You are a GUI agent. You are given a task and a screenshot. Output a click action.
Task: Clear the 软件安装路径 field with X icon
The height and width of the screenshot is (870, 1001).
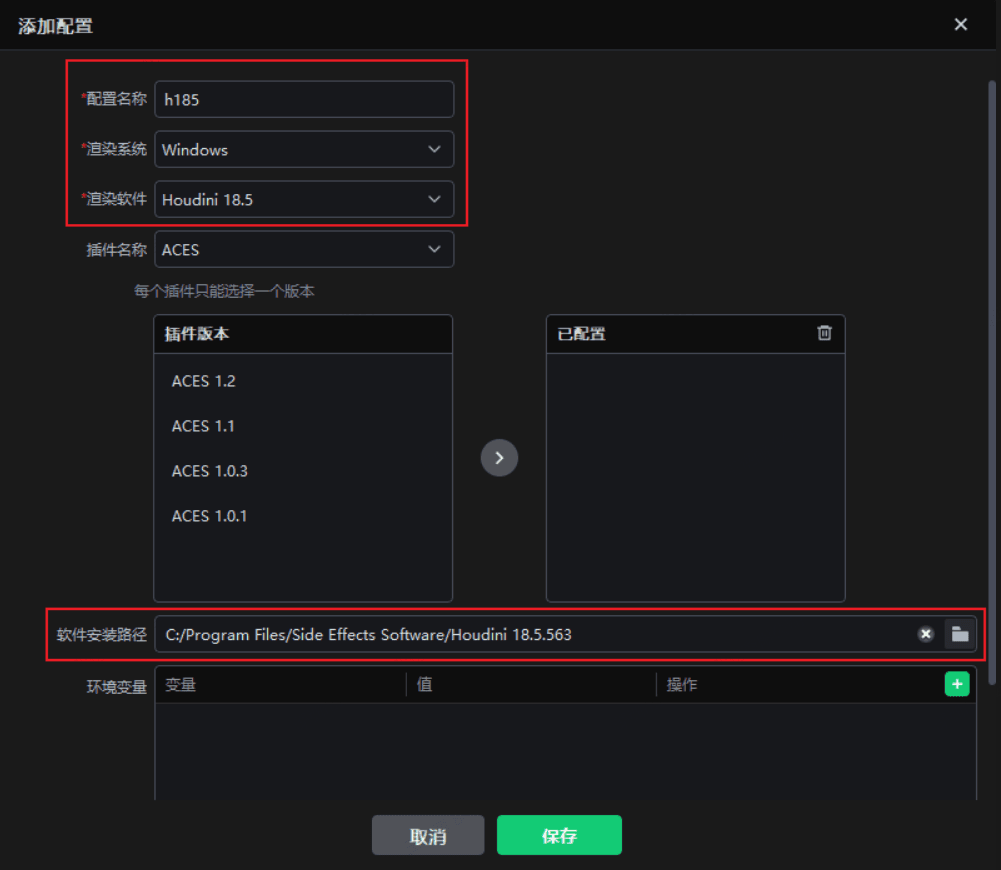(926, 634)
